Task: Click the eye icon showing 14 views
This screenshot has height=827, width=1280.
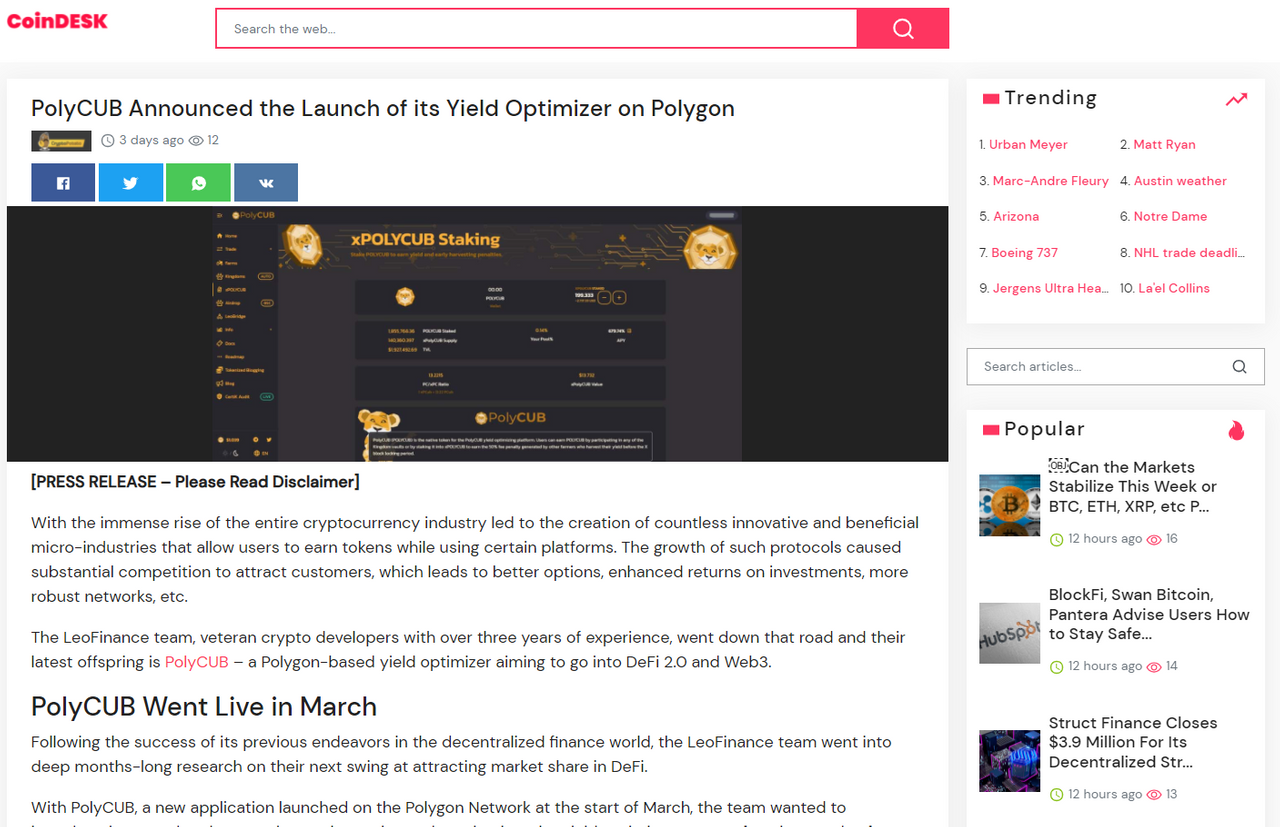Action: pos(1153,667)
